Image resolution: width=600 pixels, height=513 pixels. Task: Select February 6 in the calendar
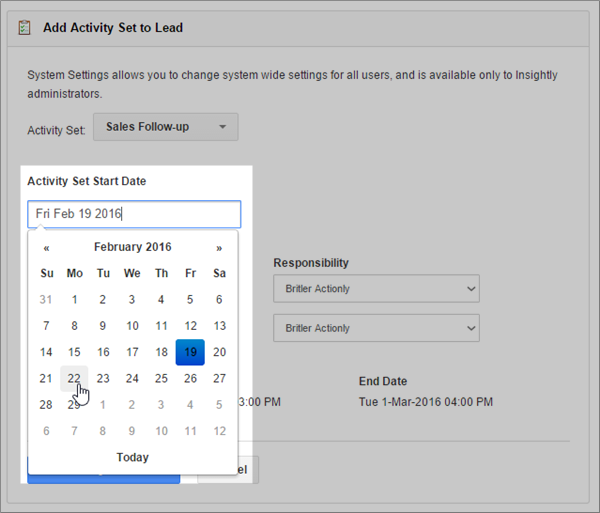click(x=219, y=299)
